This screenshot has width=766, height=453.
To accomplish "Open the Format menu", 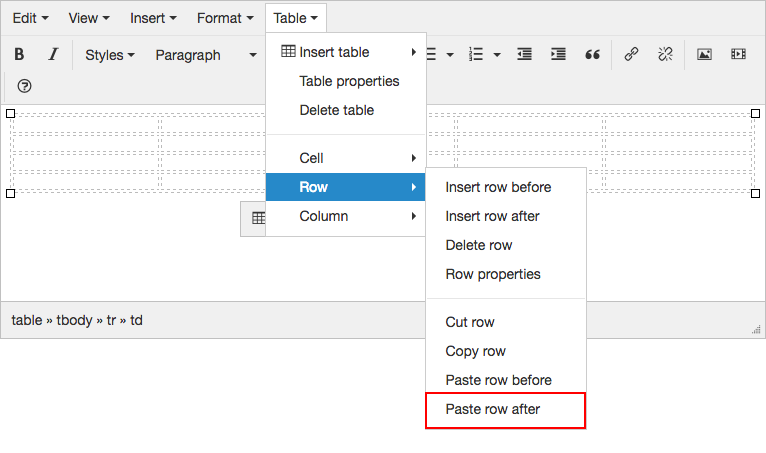I will point(225,18).
